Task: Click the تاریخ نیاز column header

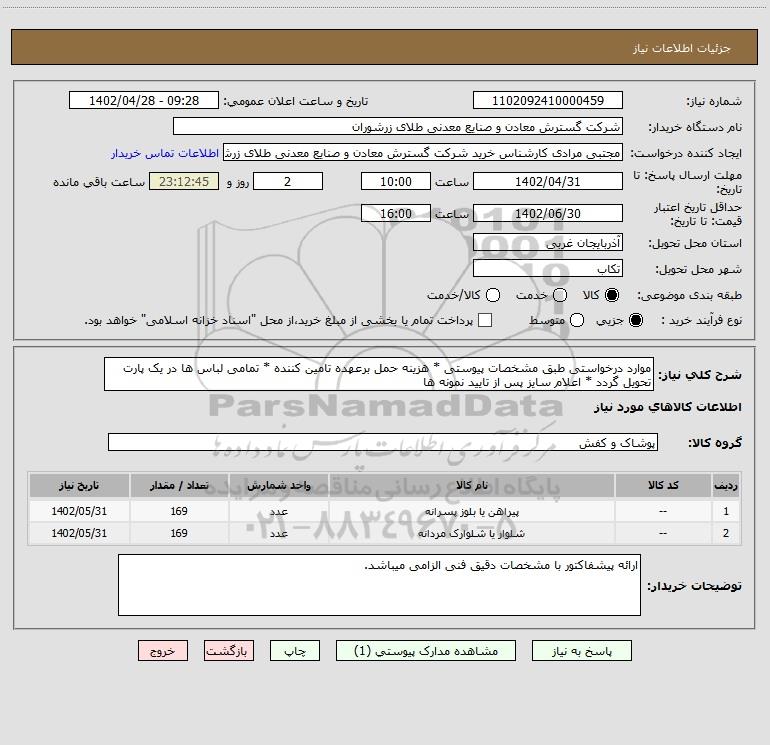Action: coord(79,485)
